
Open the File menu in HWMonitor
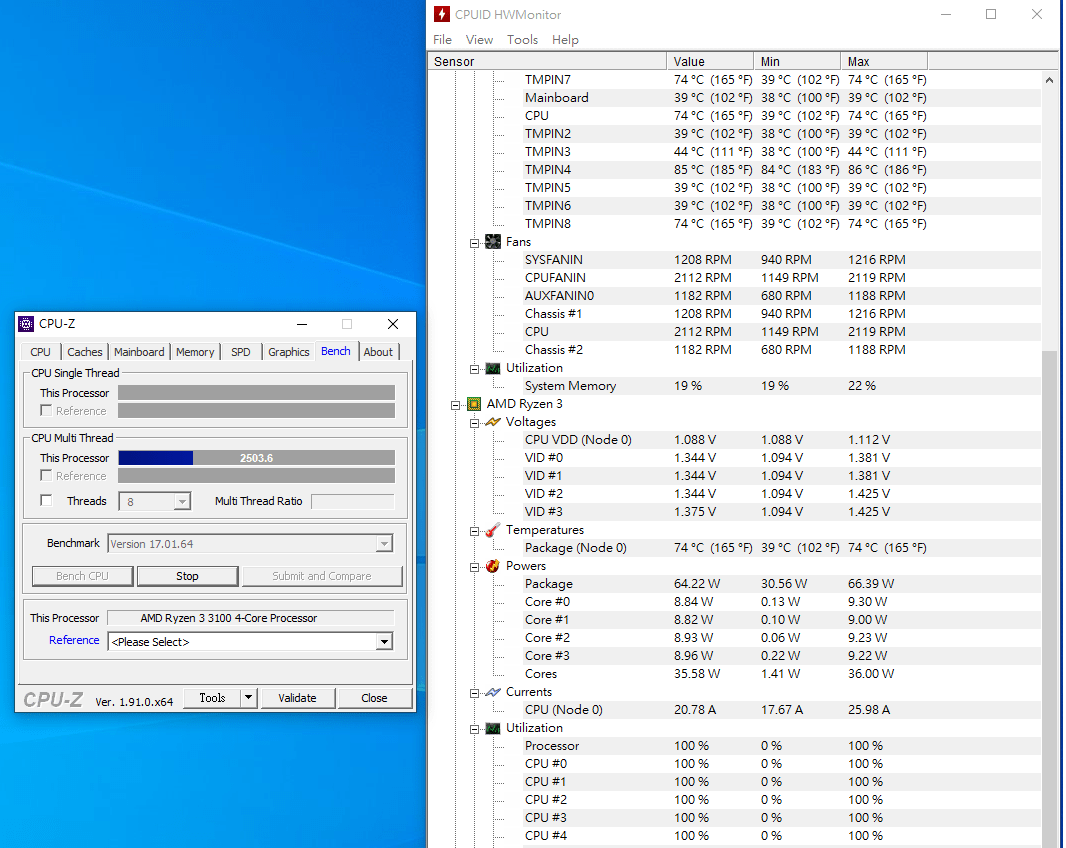[x=442, y=39]
